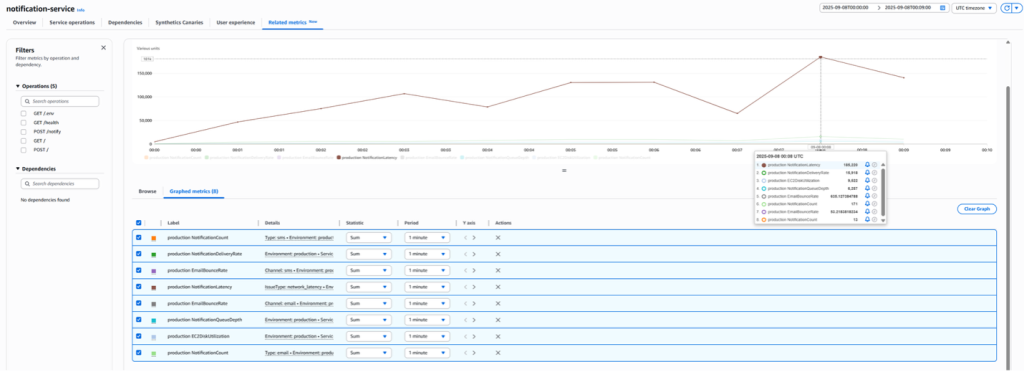Screen dimensions: 1024x372
Task: Click the green NotificationDeliveryRate color swatch
Action: click(x=153, y=255)
